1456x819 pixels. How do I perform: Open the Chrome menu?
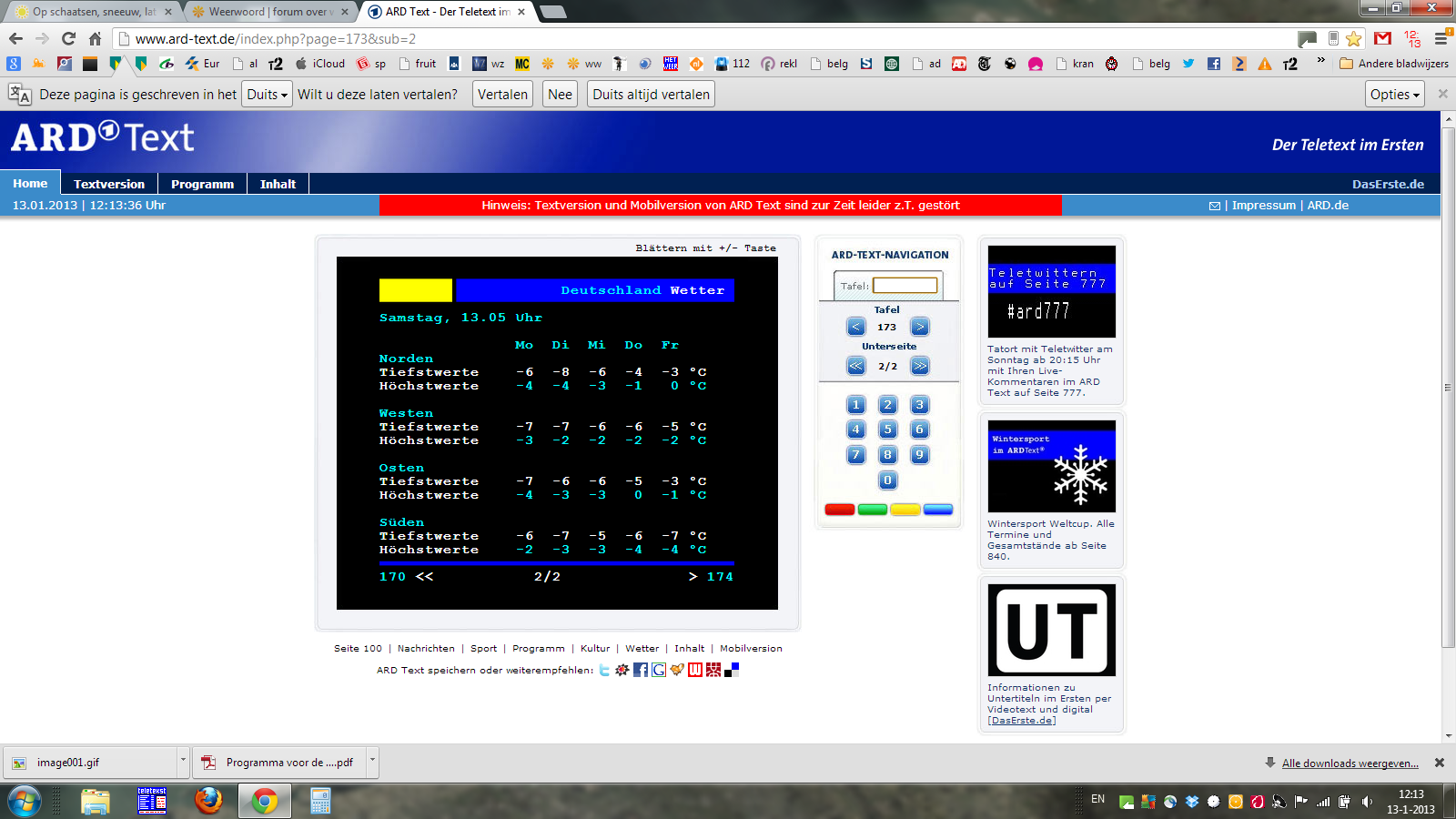pyautogui.click(x=1441, y=38)
